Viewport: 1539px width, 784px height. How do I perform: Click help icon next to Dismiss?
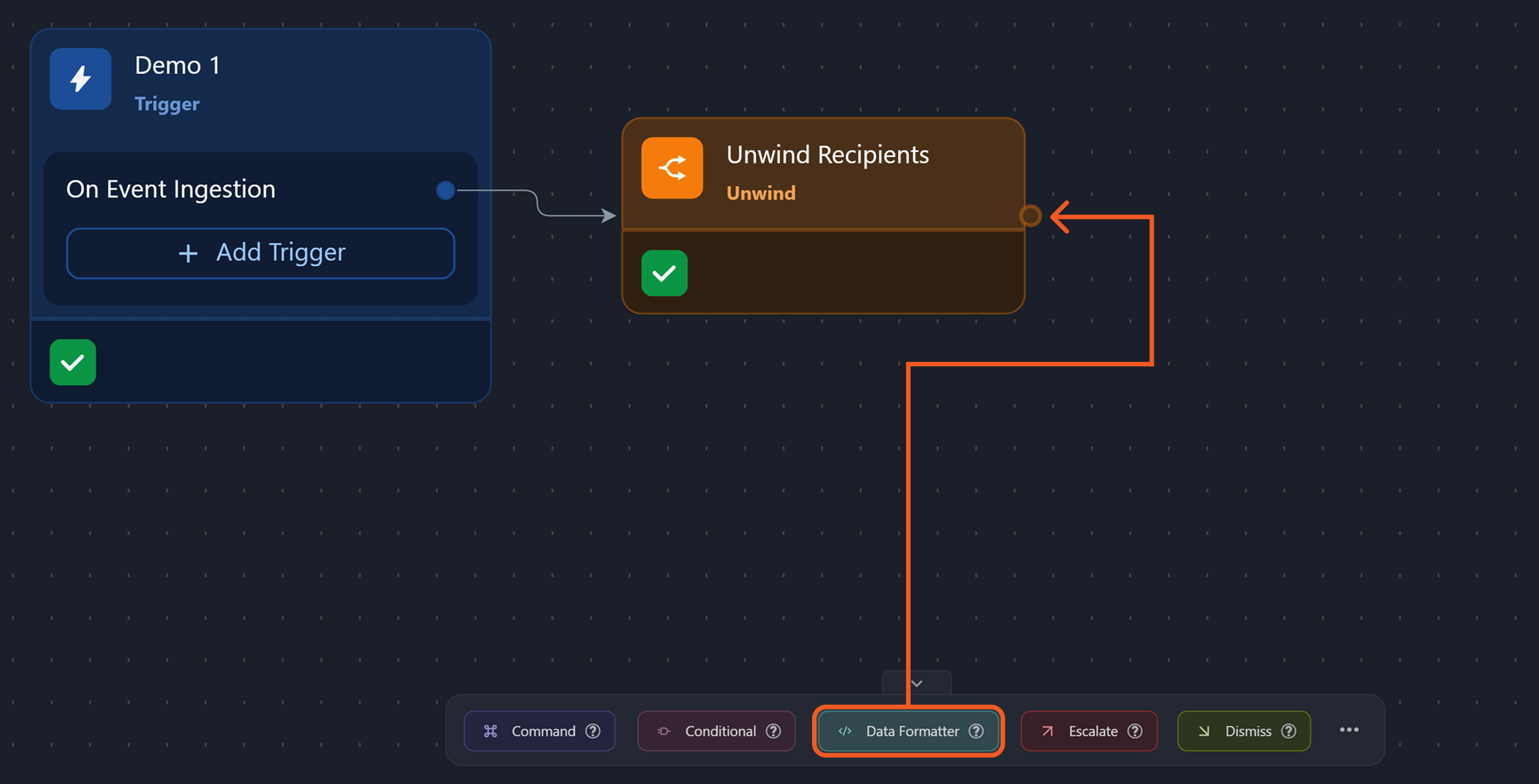(1288, 731)
